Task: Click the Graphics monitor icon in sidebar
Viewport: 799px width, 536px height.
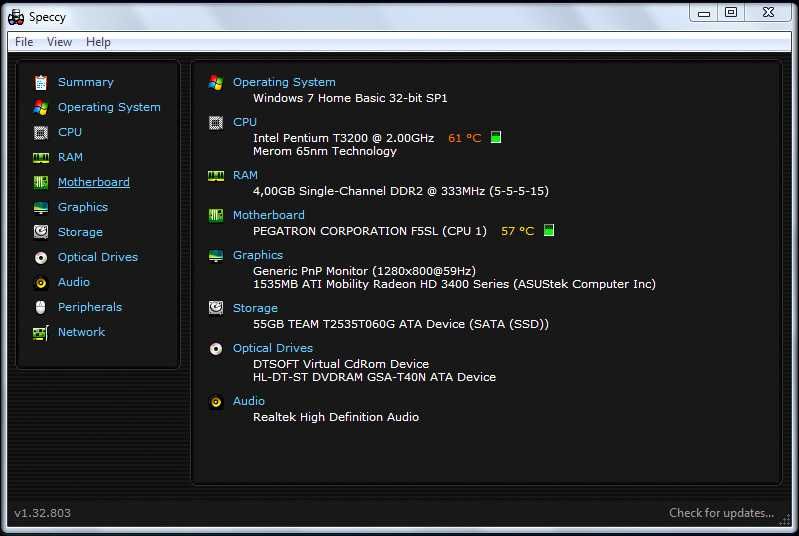Action: (x=41, y=207)
